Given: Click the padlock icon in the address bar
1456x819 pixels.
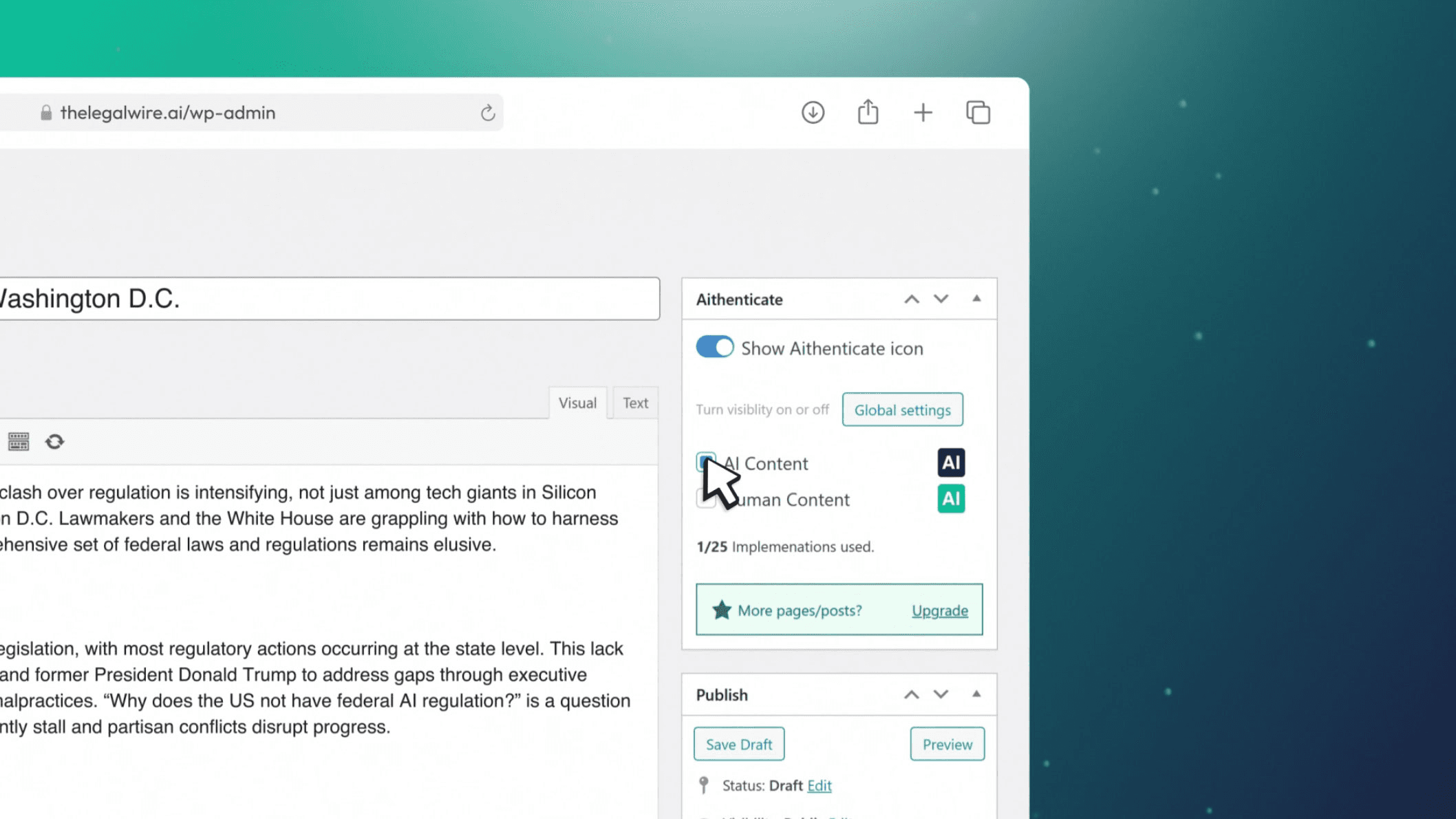Looking at the screenshot, I should (45, 112).
